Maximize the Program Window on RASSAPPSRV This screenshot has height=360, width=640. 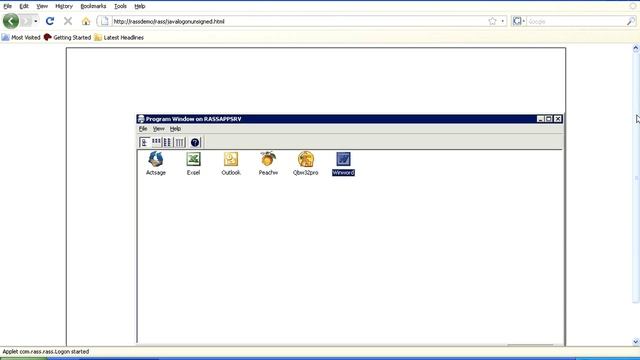pyautogui.click(x=549, y=119)
